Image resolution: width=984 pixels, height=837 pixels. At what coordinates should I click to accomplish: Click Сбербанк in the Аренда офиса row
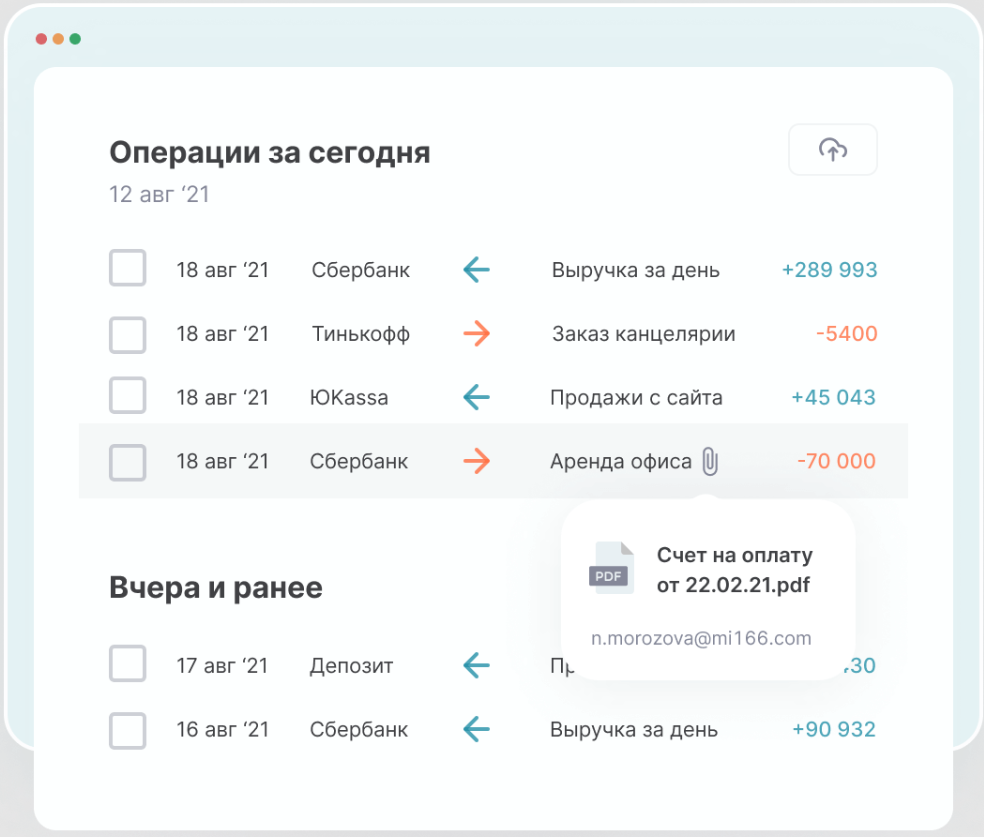(359, 461)
